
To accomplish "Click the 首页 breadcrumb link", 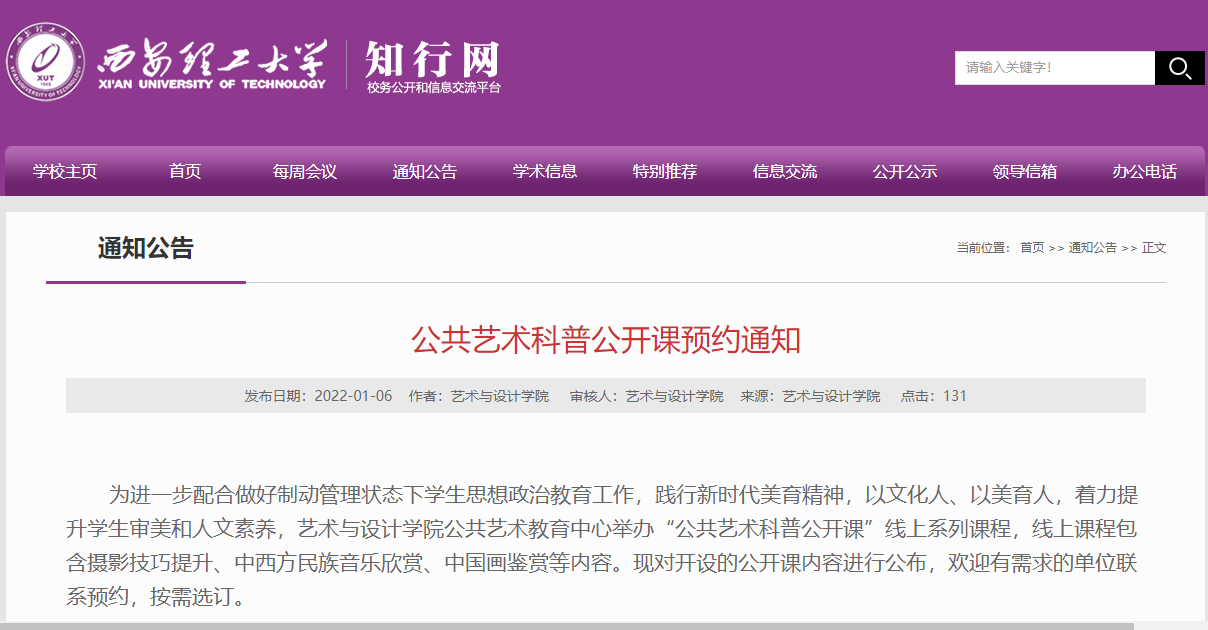I will [x=1032, y=248].
